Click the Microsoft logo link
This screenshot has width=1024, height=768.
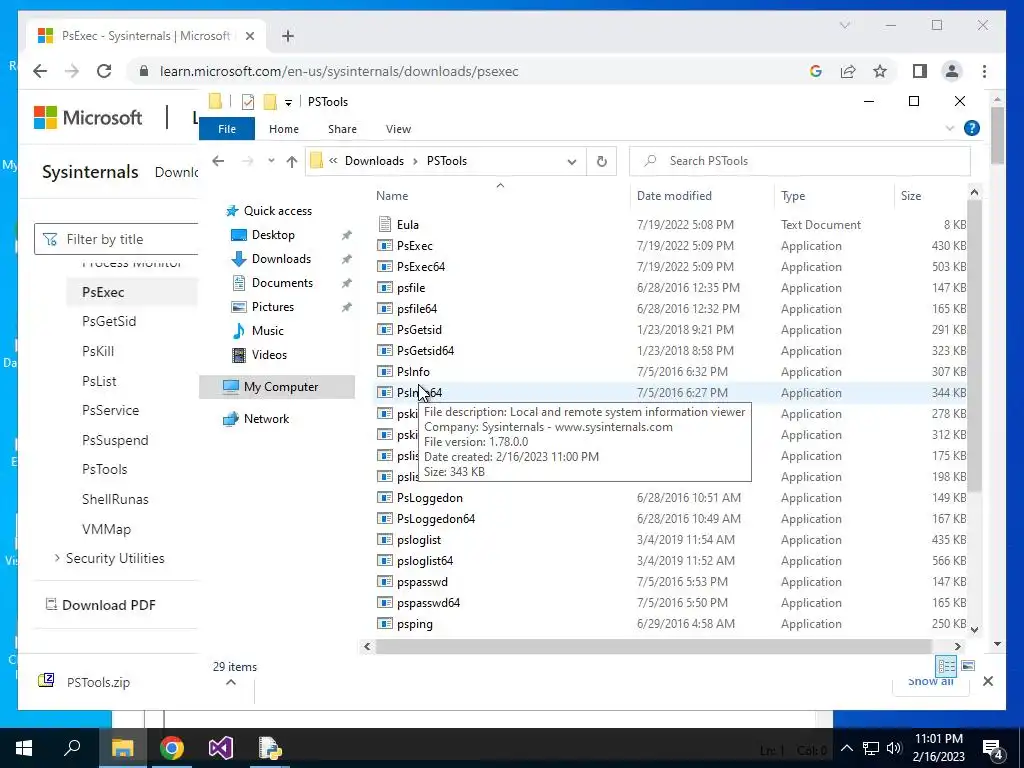pos(88,118)
